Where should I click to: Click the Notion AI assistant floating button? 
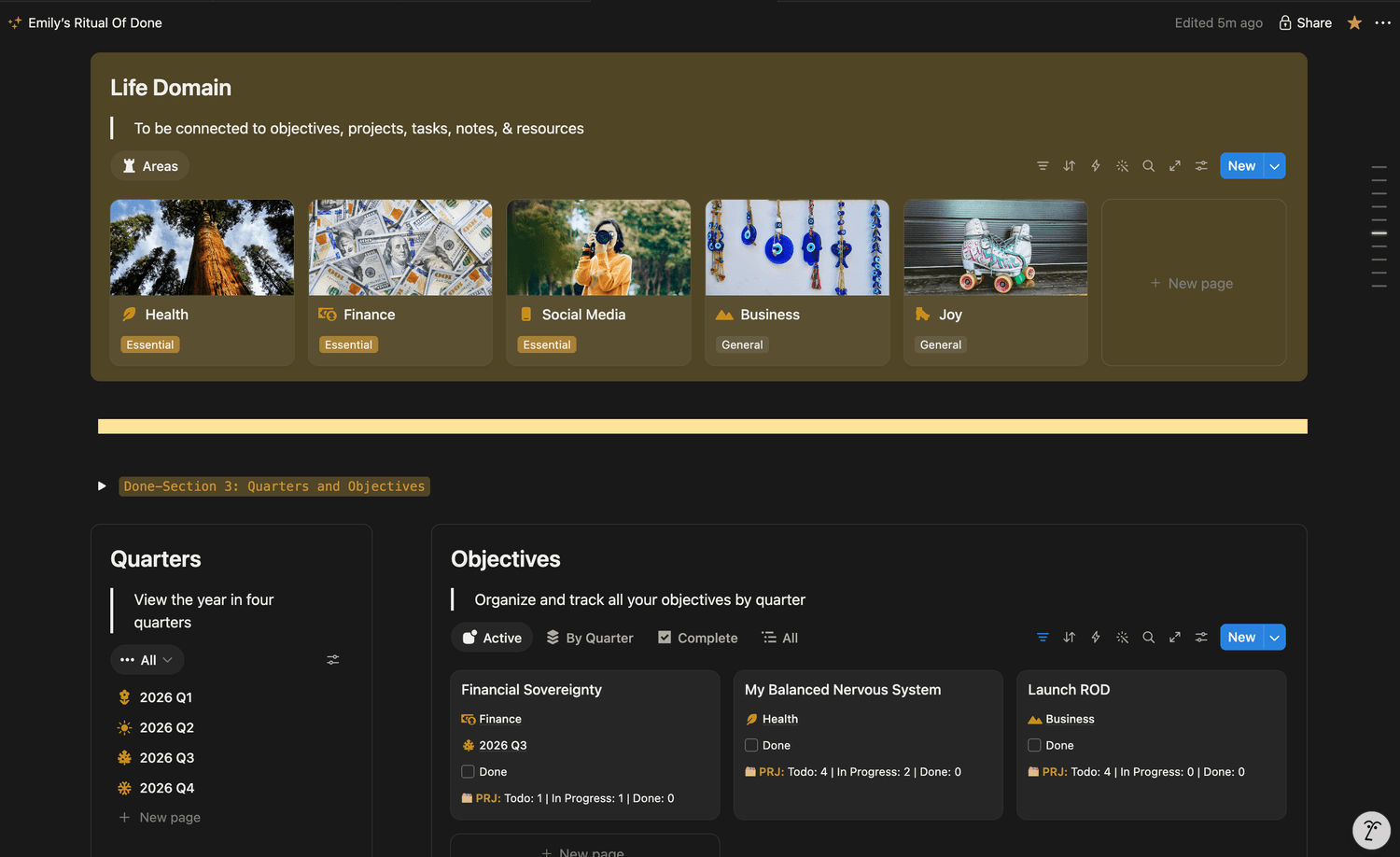pos(1371,829)
